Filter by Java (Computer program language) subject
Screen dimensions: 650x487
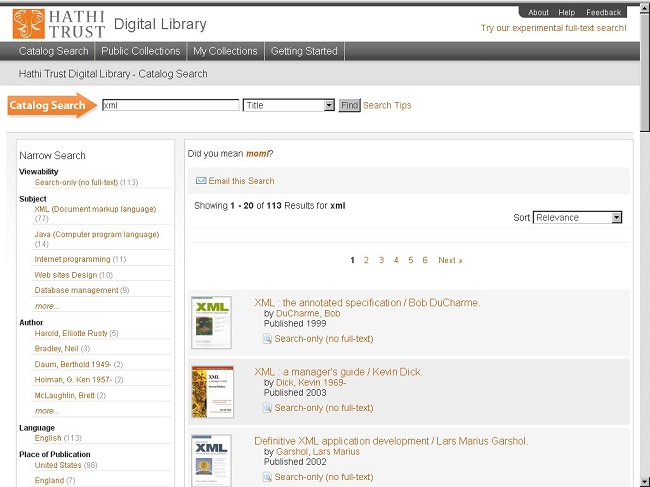(97, 234)
